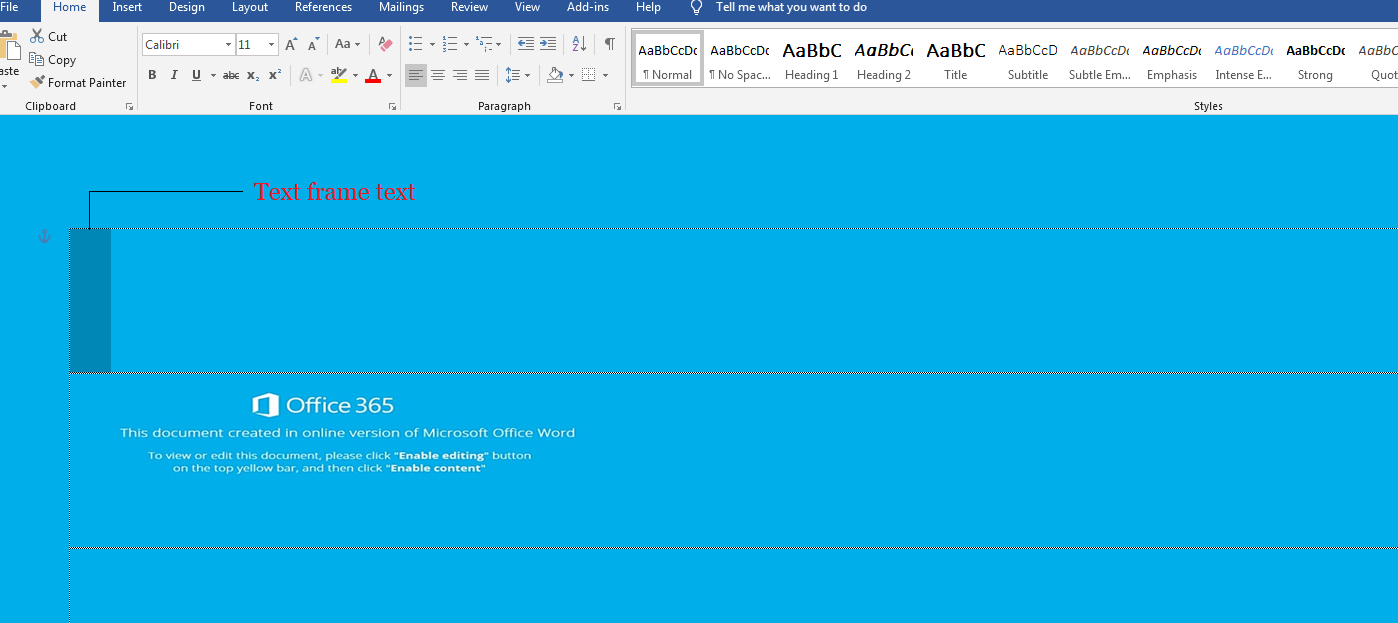Switch to the Layout tab
Image resolution: width=1398 pixels, height=623 pixels.
click(250, 7)
